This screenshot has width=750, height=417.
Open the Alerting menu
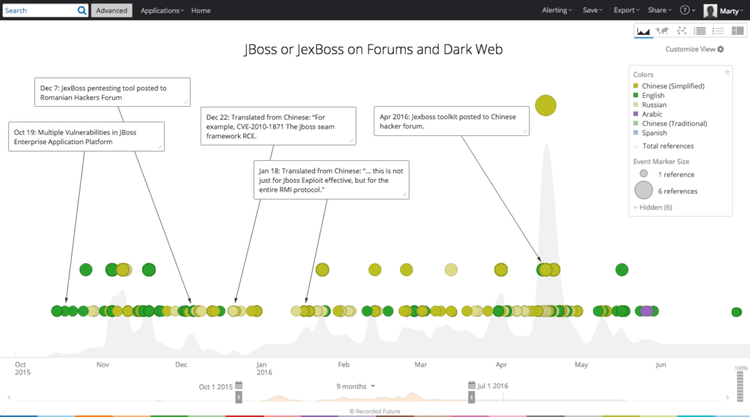tap(557, 10)
